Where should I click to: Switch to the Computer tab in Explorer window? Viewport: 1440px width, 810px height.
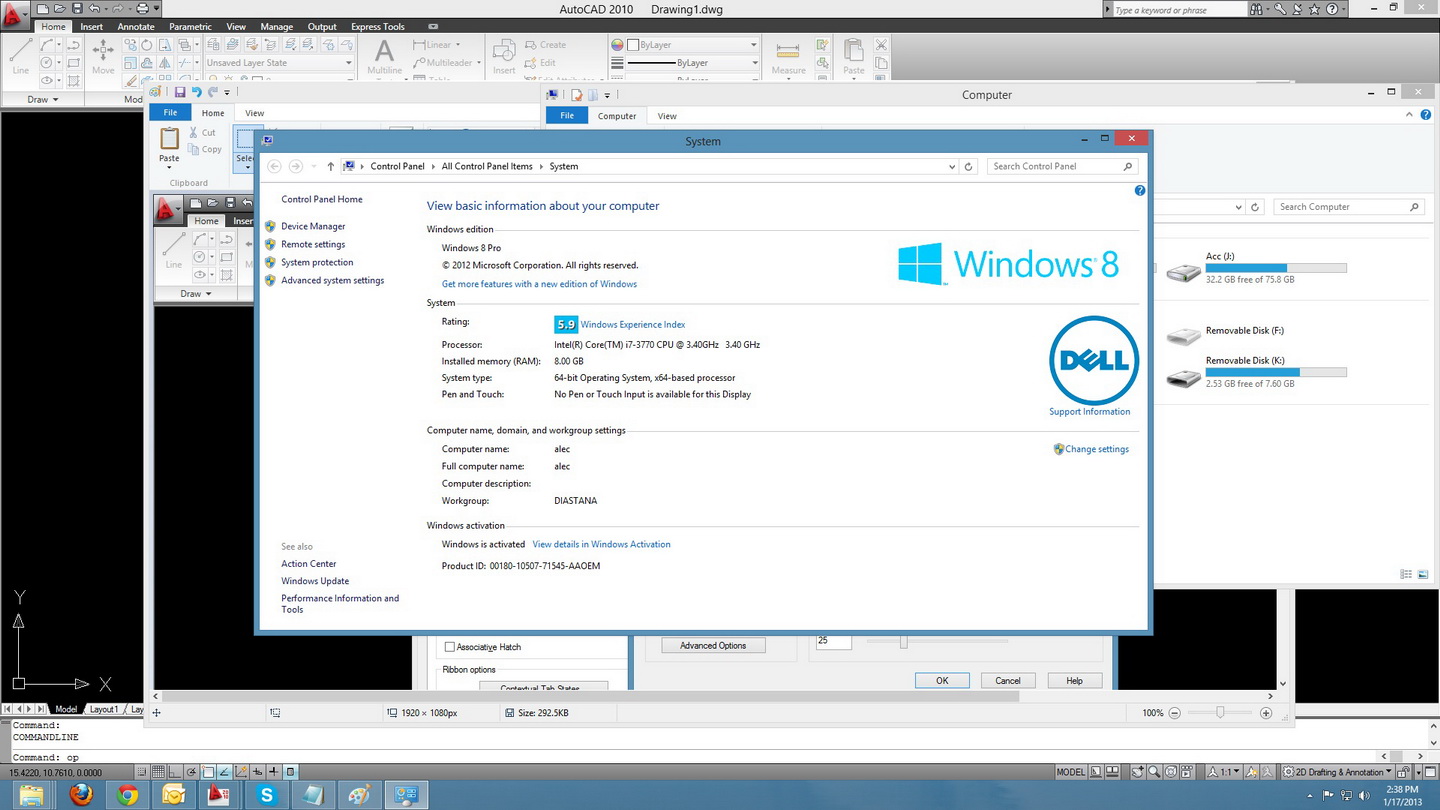617,116
